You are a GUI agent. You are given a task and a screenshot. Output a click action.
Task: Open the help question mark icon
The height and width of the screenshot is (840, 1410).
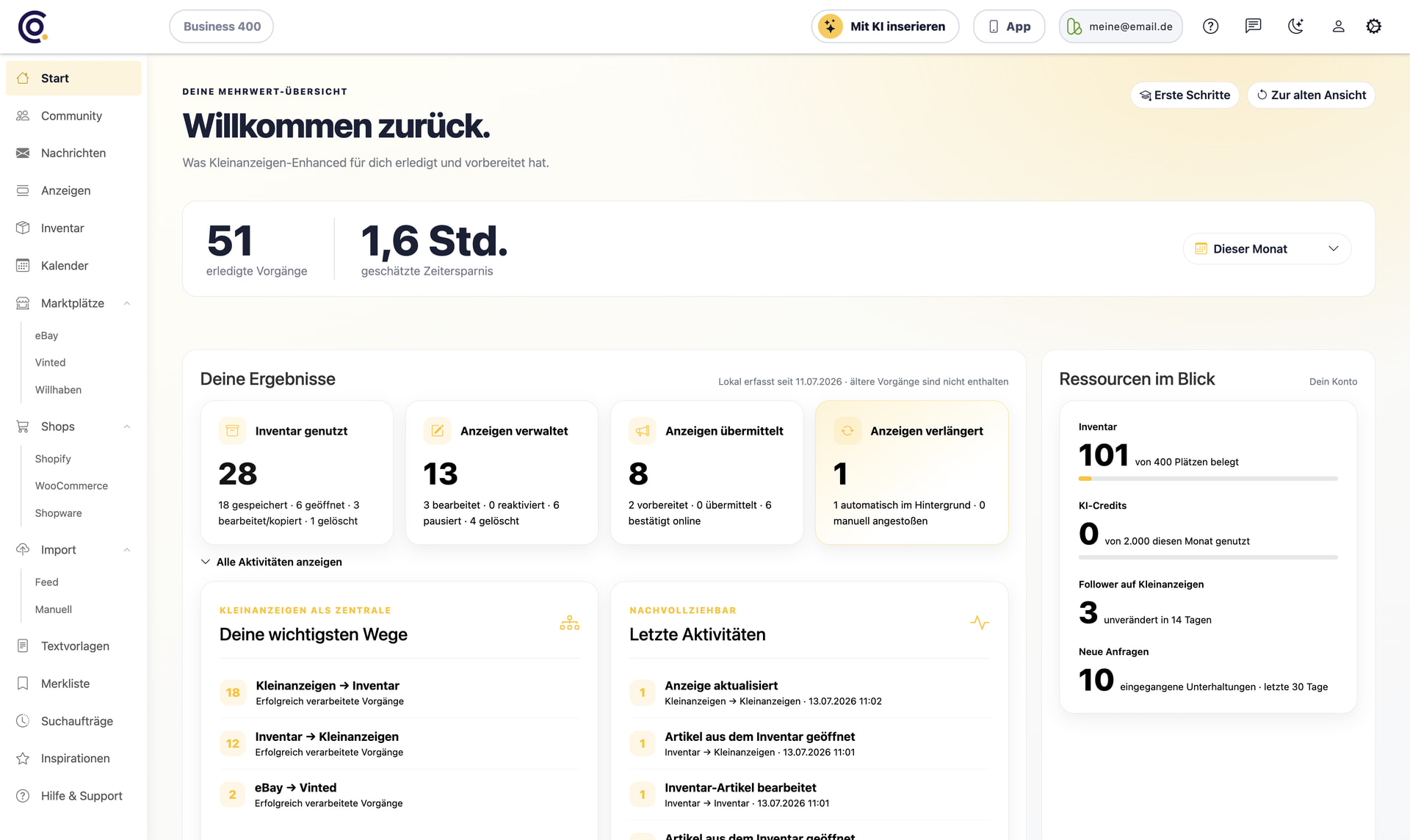(x=1210, y=26)
